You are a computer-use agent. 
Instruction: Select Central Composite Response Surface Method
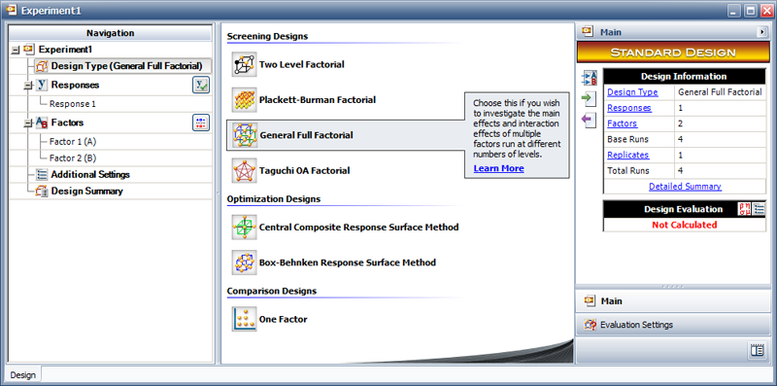point(359,227)
